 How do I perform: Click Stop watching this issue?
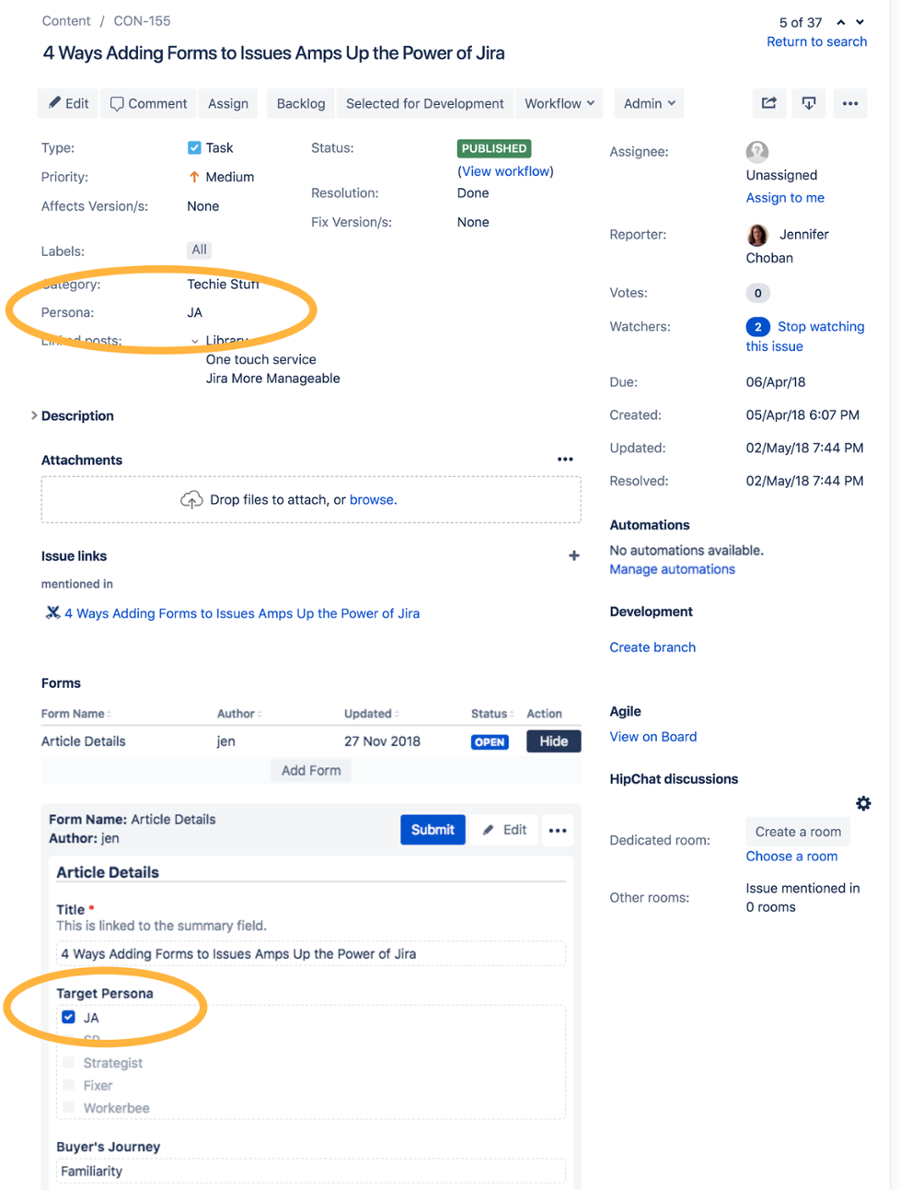pyautogui.click(x=804, y=336)
